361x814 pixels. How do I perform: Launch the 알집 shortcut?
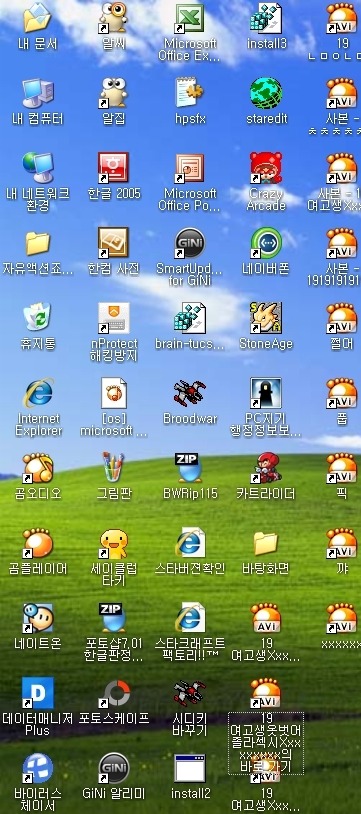tap(113, 93)
